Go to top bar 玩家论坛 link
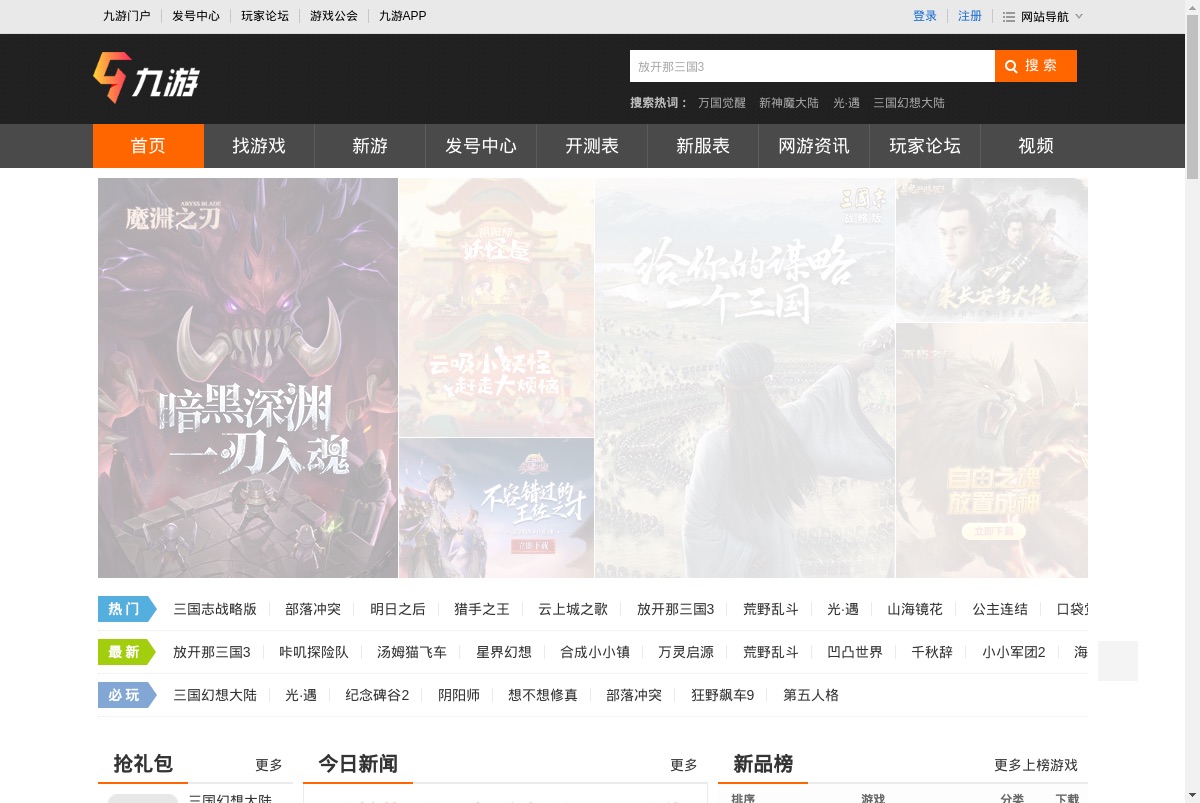This screenshot has width=1200, height=803. [x=265, y=16]
